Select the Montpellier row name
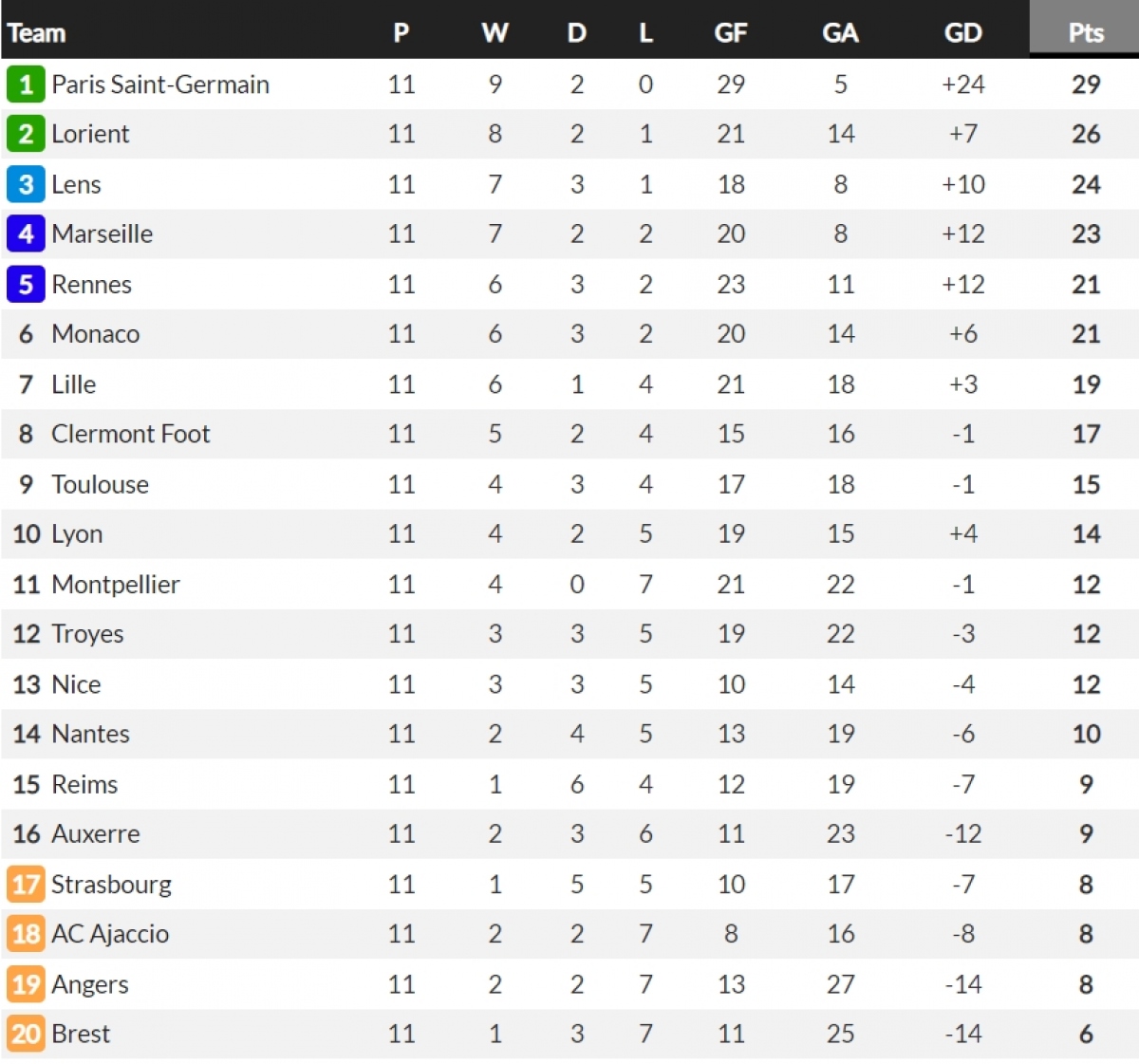This screenshot has height=1064, width=1139. click(116, 585)
